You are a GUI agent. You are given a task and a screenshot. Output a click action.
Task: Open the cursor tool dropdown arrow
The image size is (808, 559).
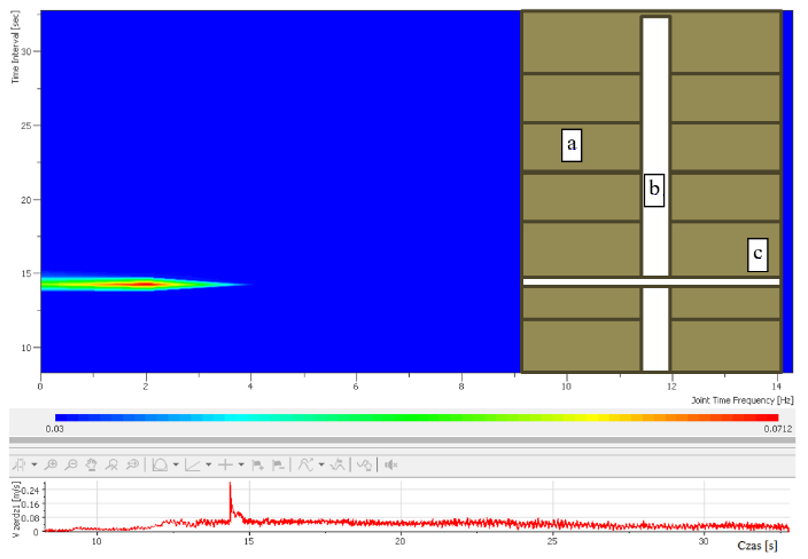(x=35, y=465)
